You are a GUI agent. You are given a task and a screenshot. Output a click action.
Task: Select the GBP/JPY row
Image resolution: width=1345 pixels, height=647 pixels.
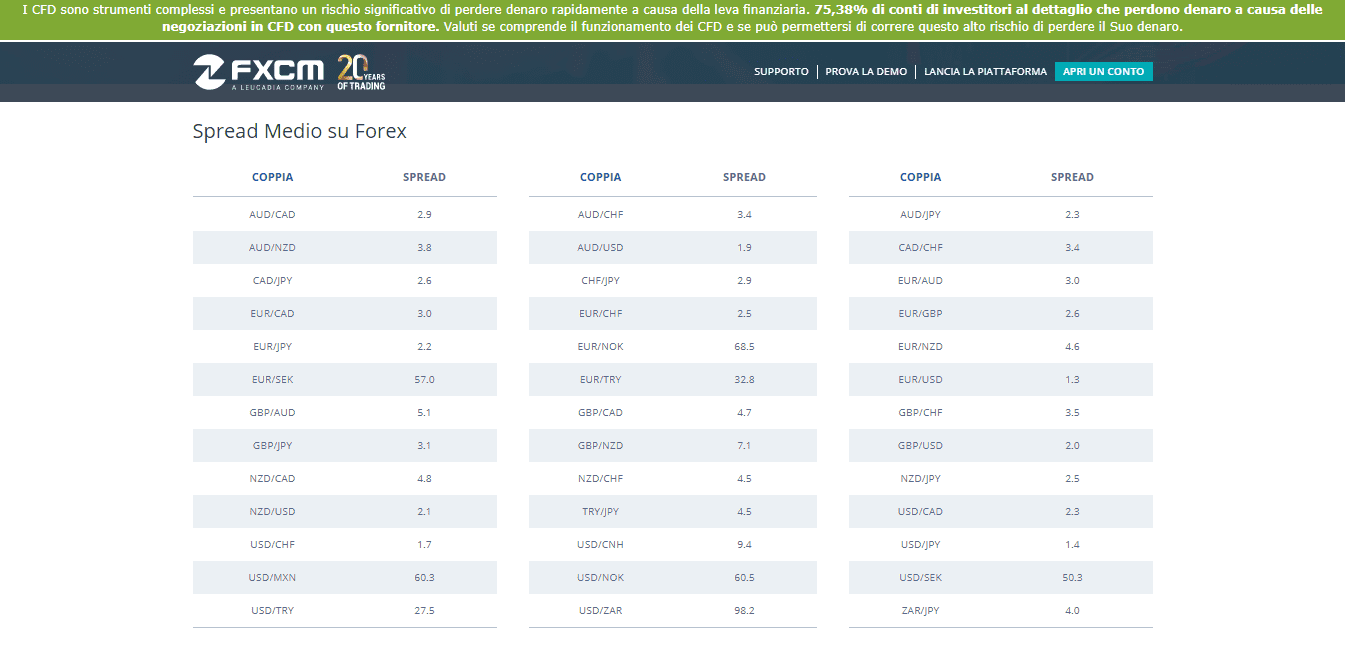(x=344, y=445)
